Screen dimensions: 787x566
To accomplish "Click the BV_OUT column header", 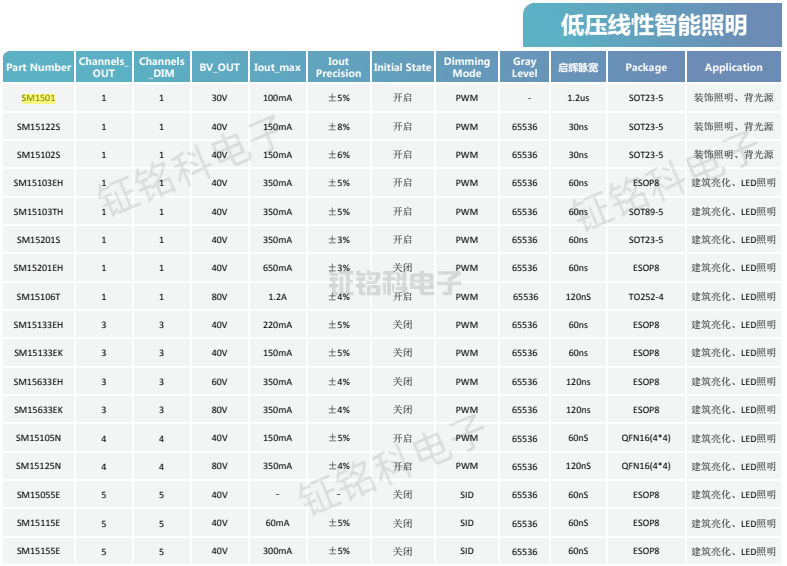I will 219,67.
